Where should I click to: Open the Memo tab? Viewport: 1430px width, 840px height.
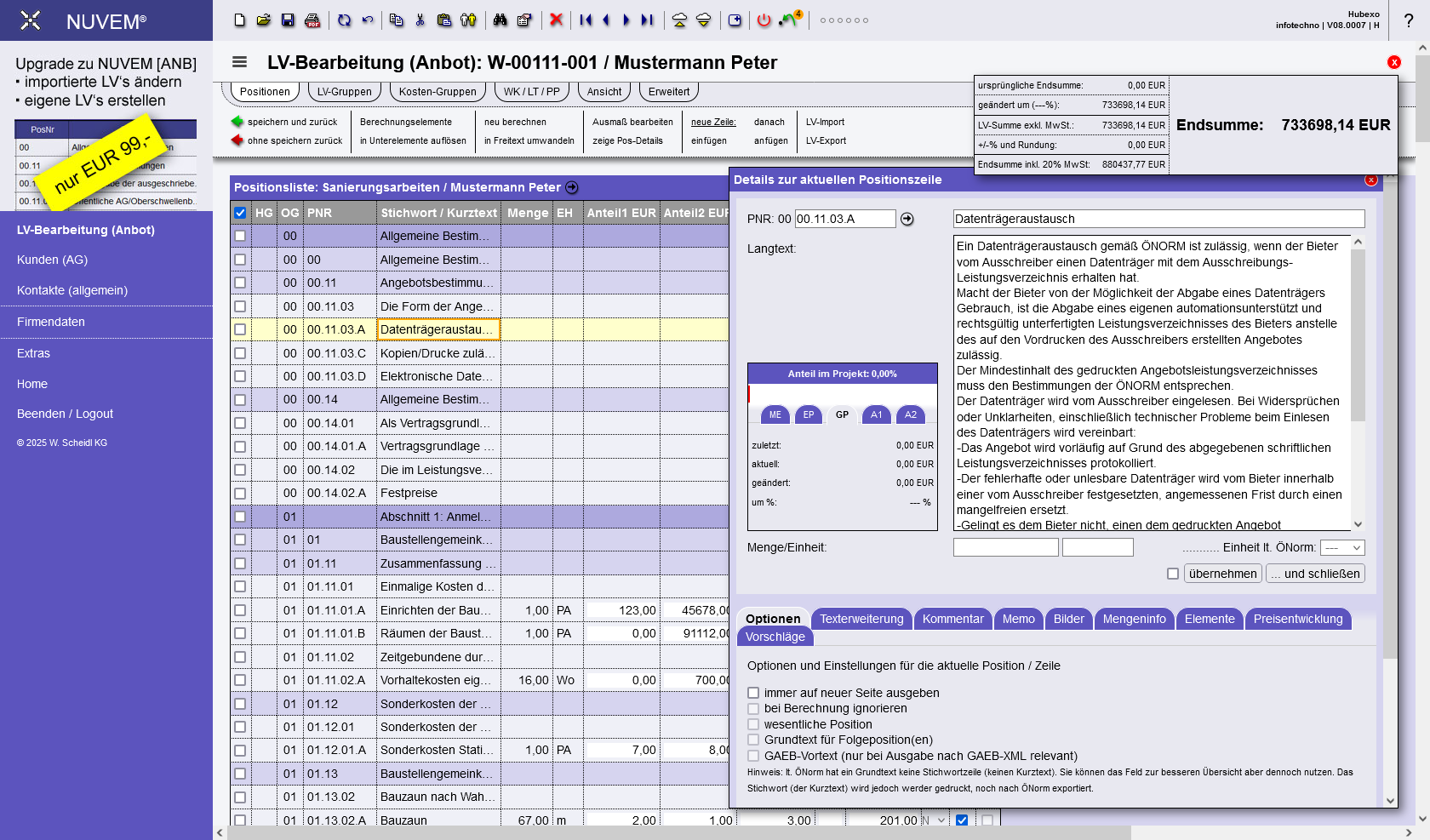[x=1018, y=619]
